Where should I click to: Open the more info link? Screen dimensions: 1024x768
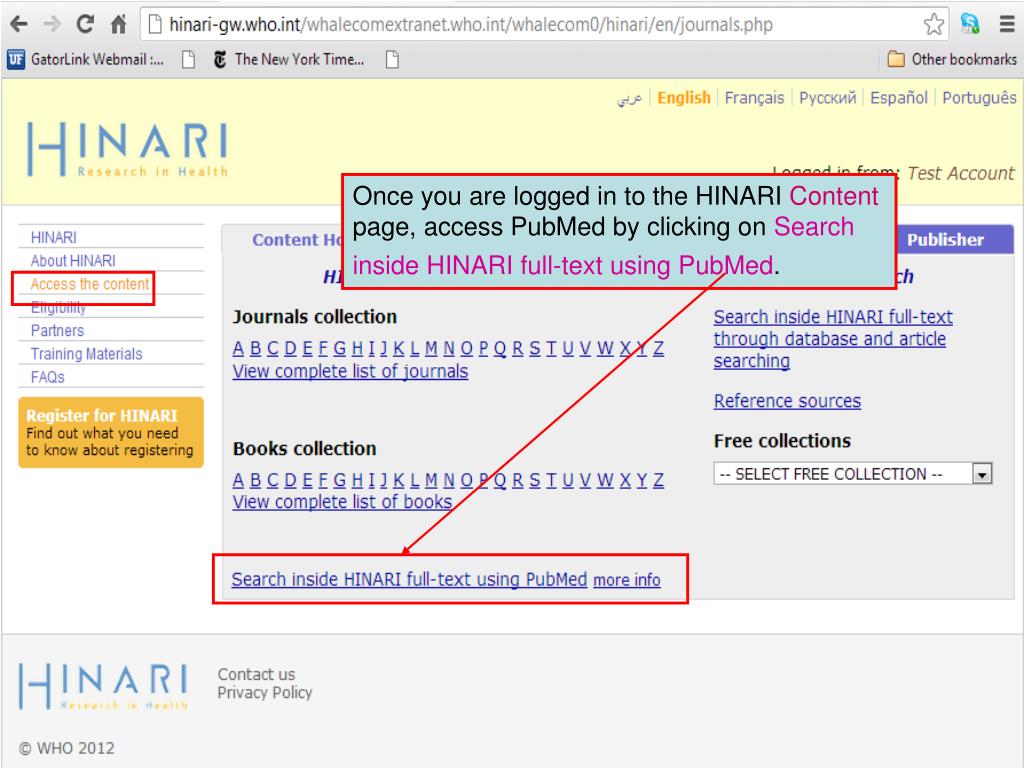[x=627, y=580]
